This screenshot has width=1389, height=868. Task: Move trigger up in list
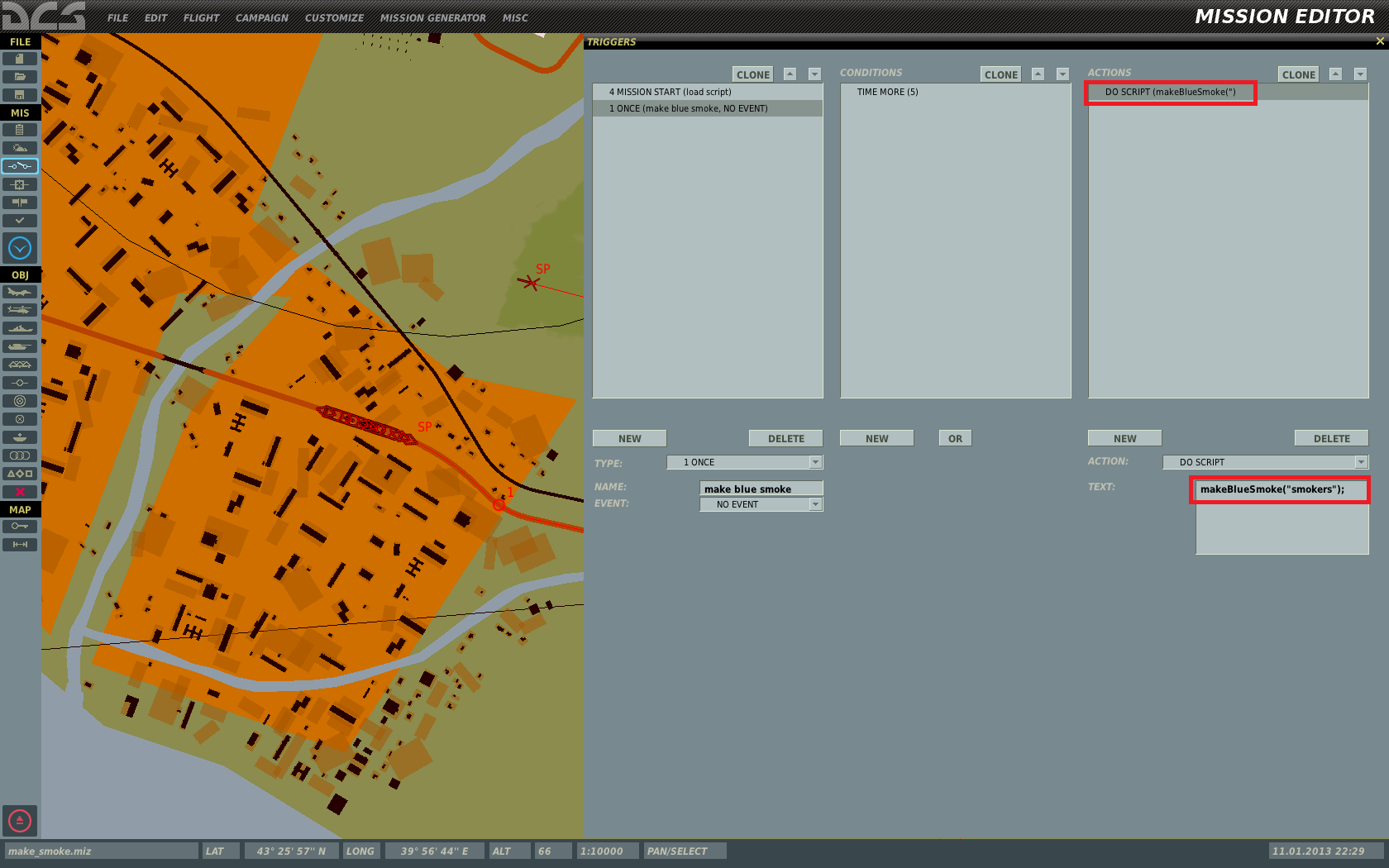pyautogui.click(x=790, y=74)
